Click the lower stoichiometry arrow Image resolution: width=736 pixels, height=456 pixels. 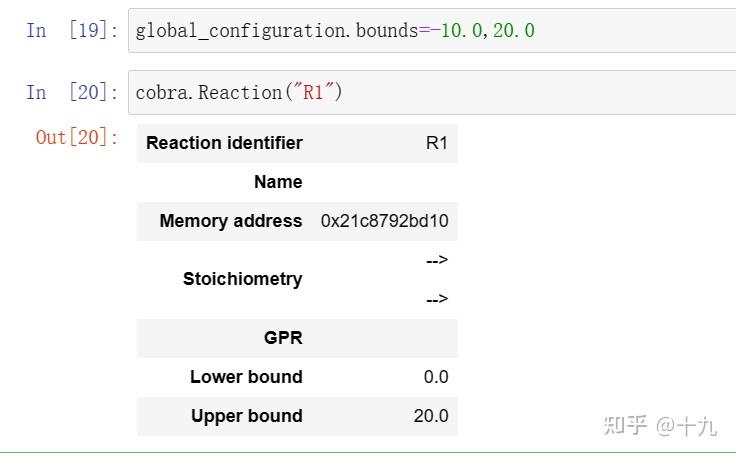click(x=436, y=299)
